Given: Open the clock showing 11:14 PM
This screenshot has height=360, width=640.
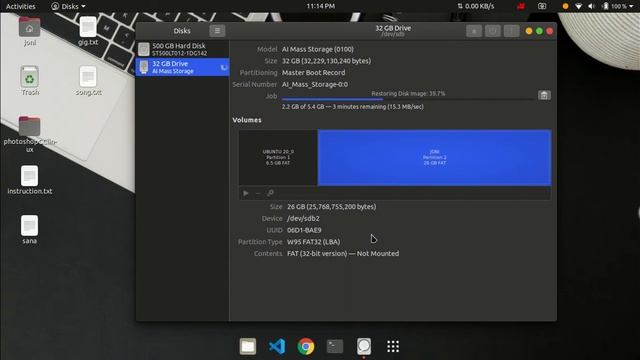Looking at the screenshot, I should [320, 6].
